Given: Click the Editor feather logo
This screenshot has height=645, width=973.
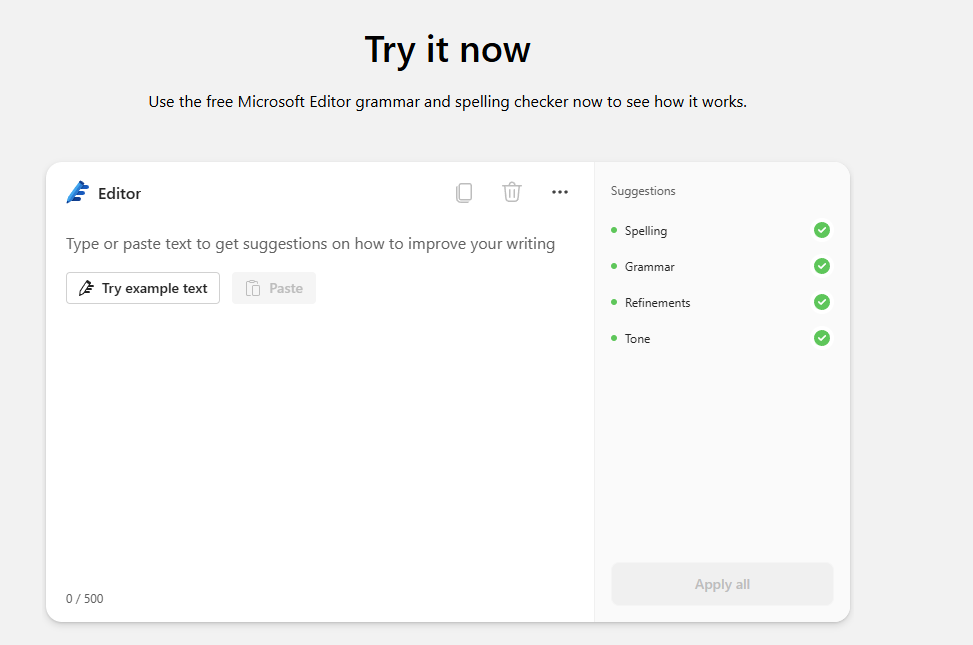Looking at the screenshot, I should click(78, 192).
